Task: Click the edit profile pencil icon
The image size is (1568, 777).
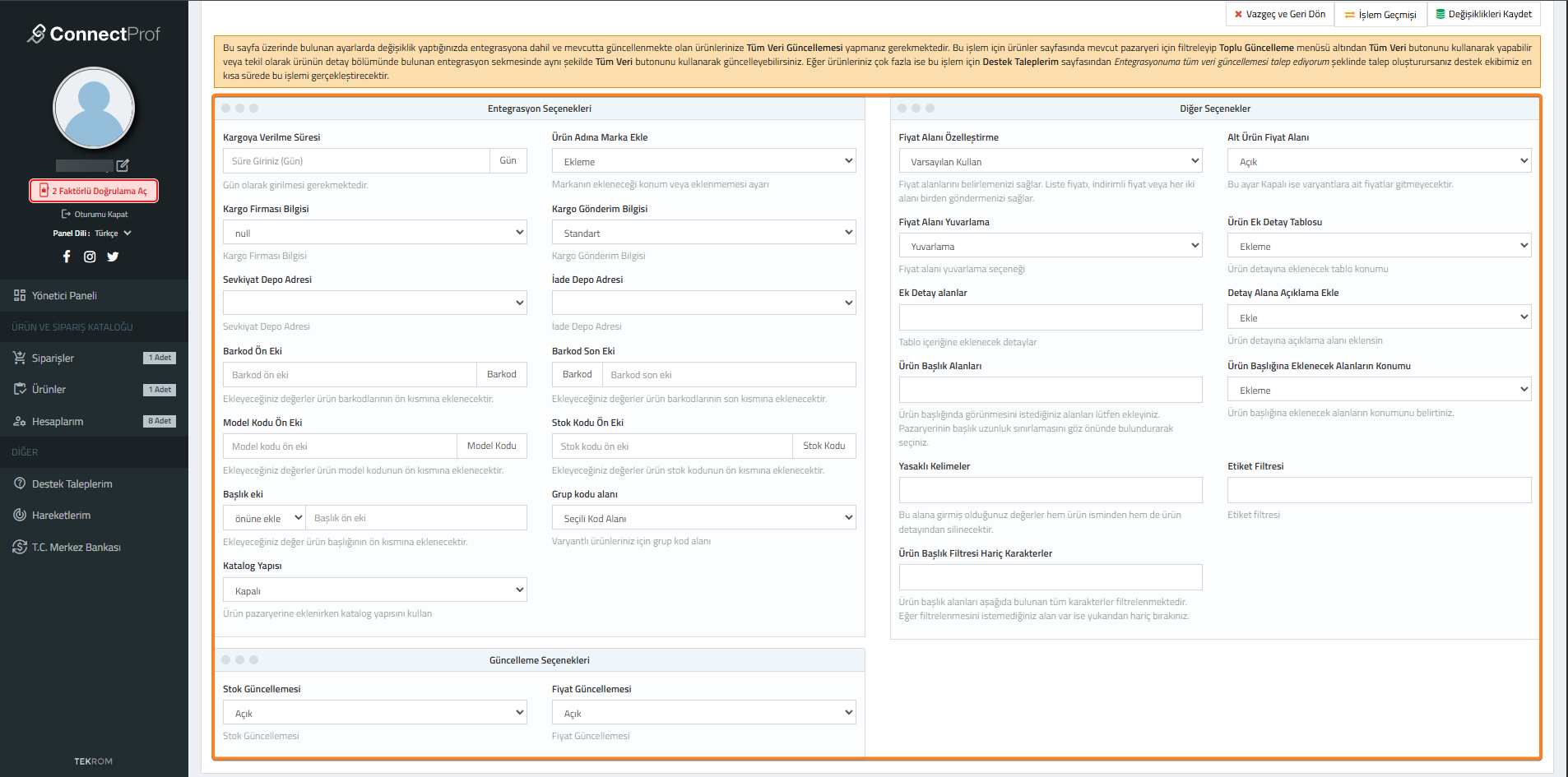Action: (x=123, y=165)
